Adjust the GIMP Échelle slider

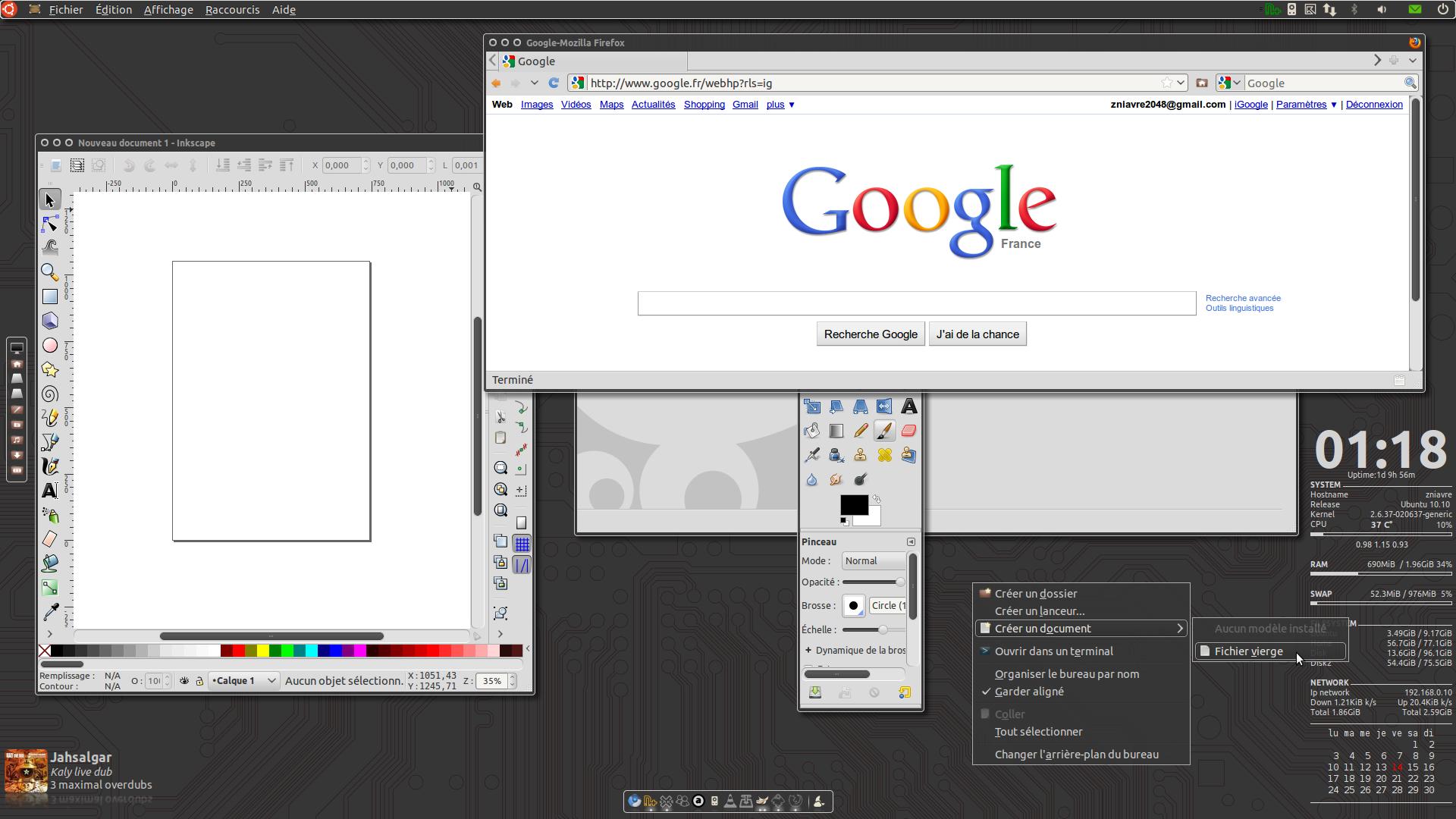tap(874, 630)
